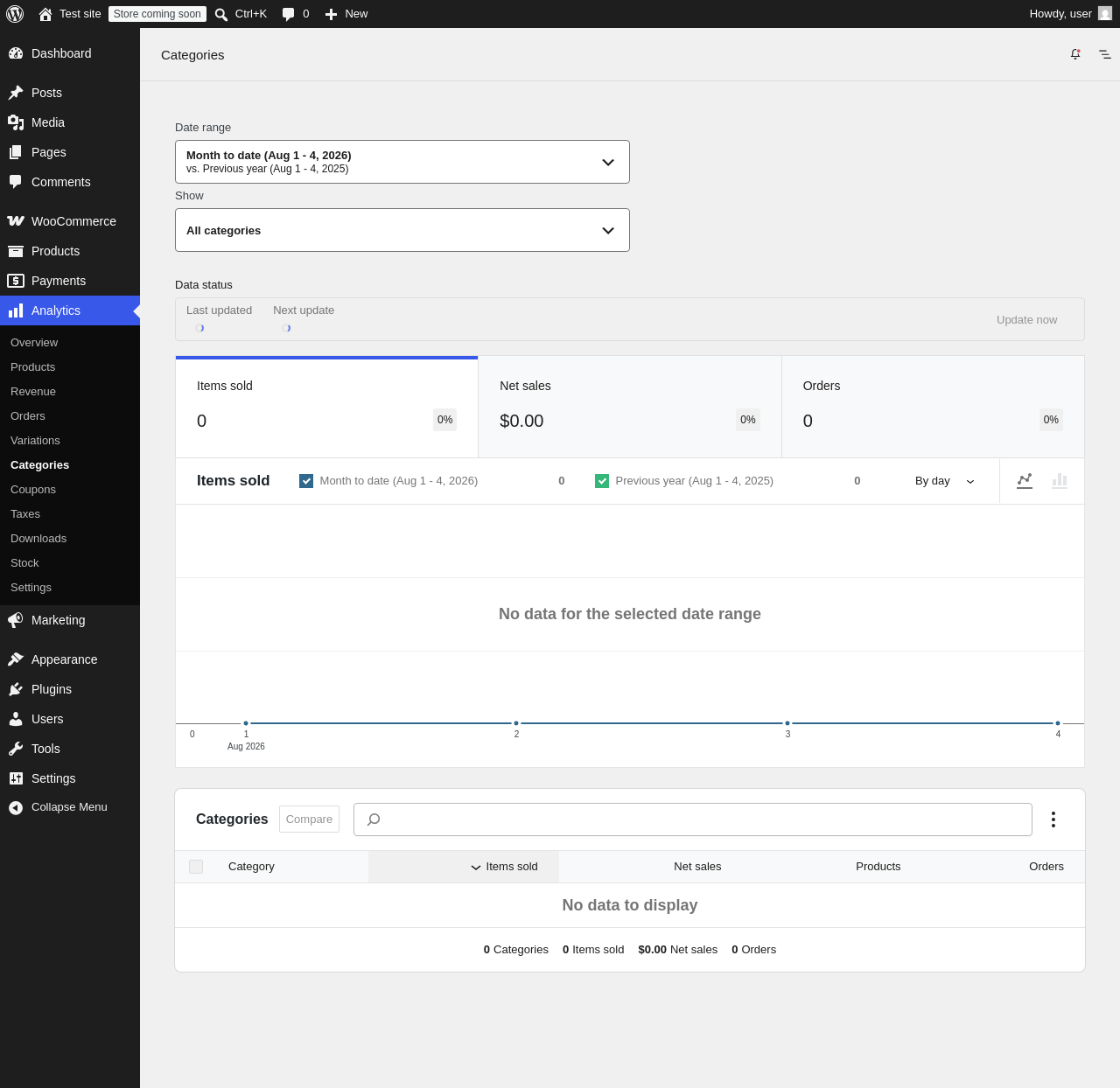1120x1088 pixels.
Task: Open the Ctrl+K search magnifier icon
Action: 221,14
